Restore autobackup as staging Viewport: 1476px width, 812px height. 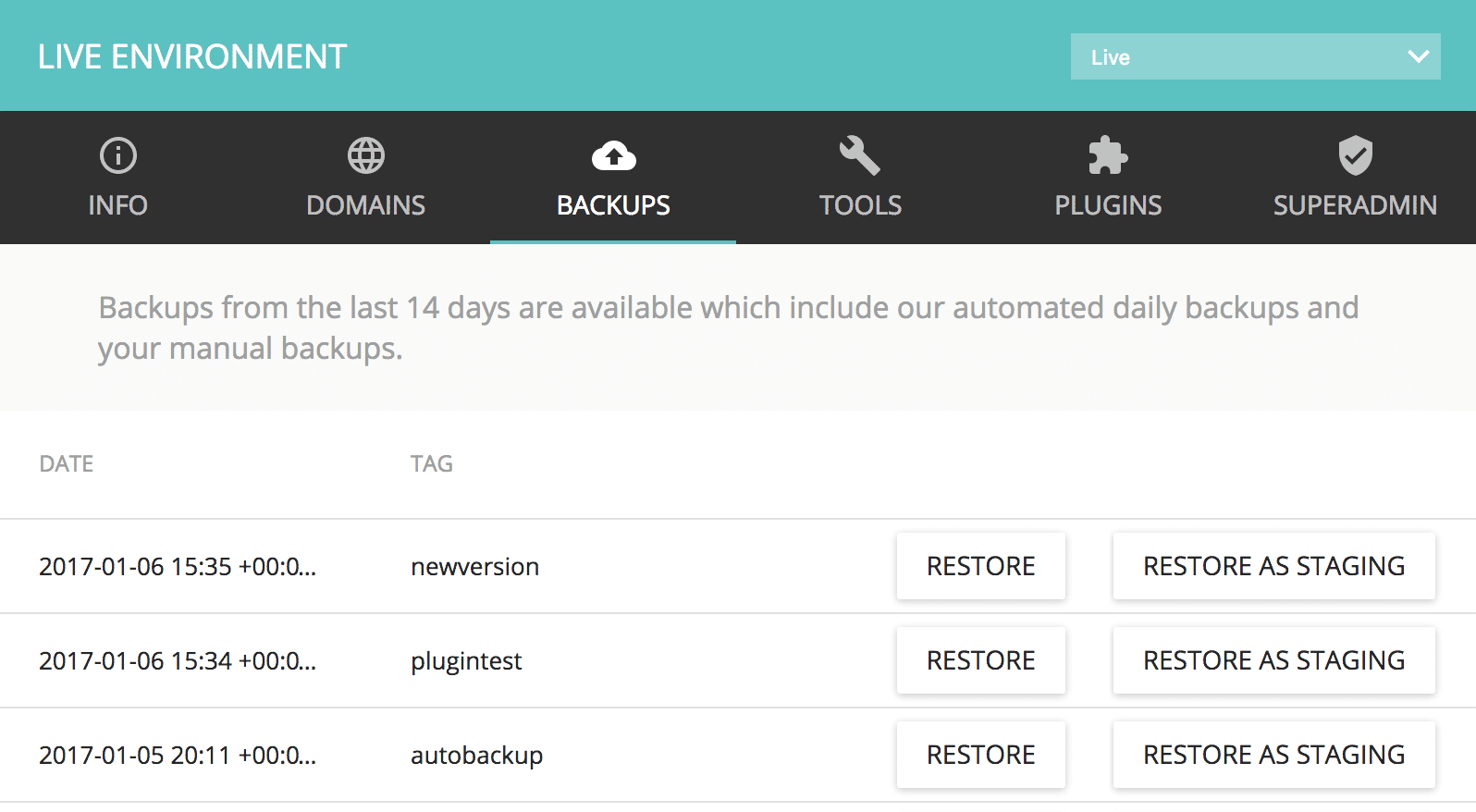pos(1273,755)
